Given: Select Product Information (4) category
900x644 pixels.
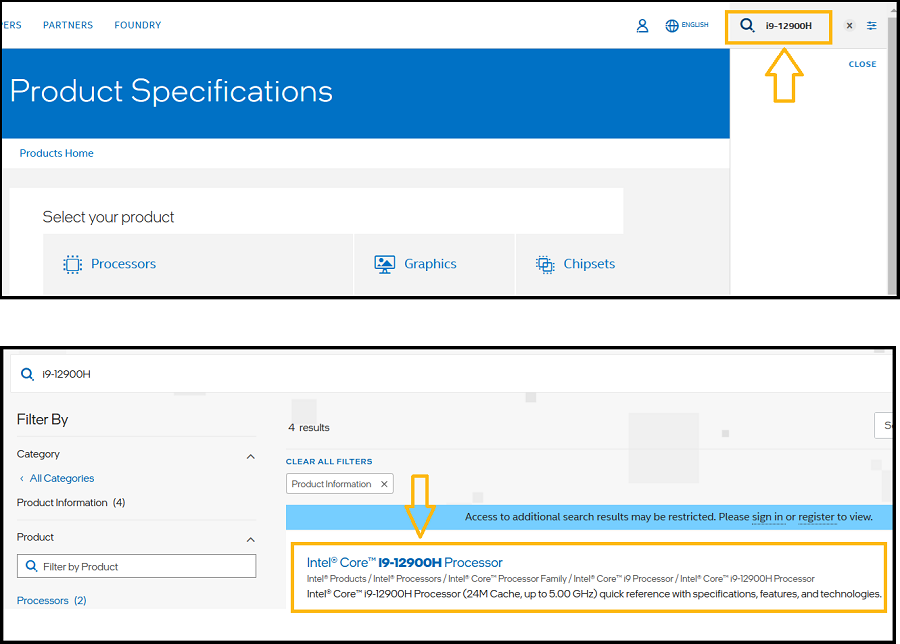Looking at the screenshot, I should coord(71,502).
